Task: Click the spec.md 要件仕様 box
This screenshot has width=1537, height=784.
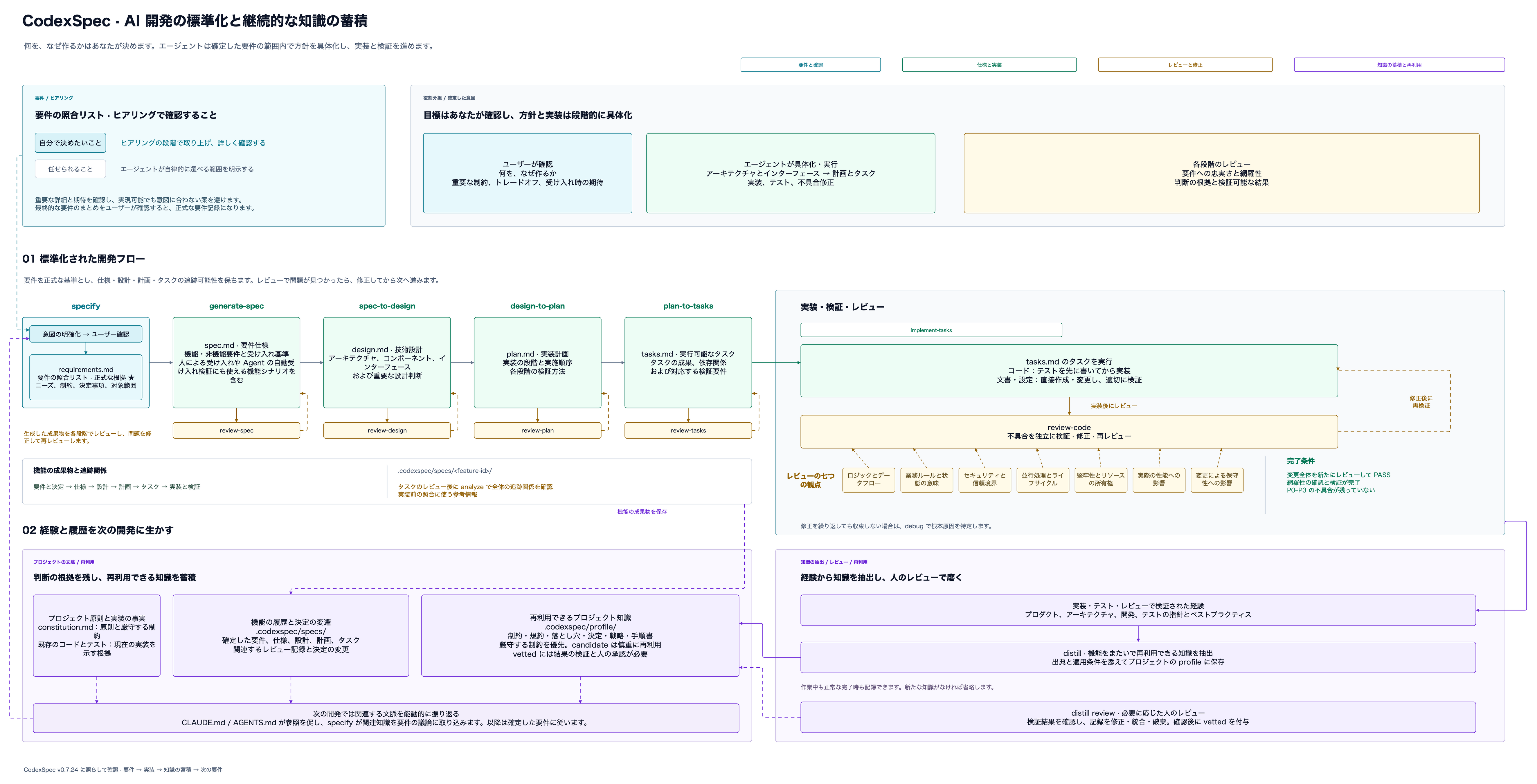Action: 236,362
